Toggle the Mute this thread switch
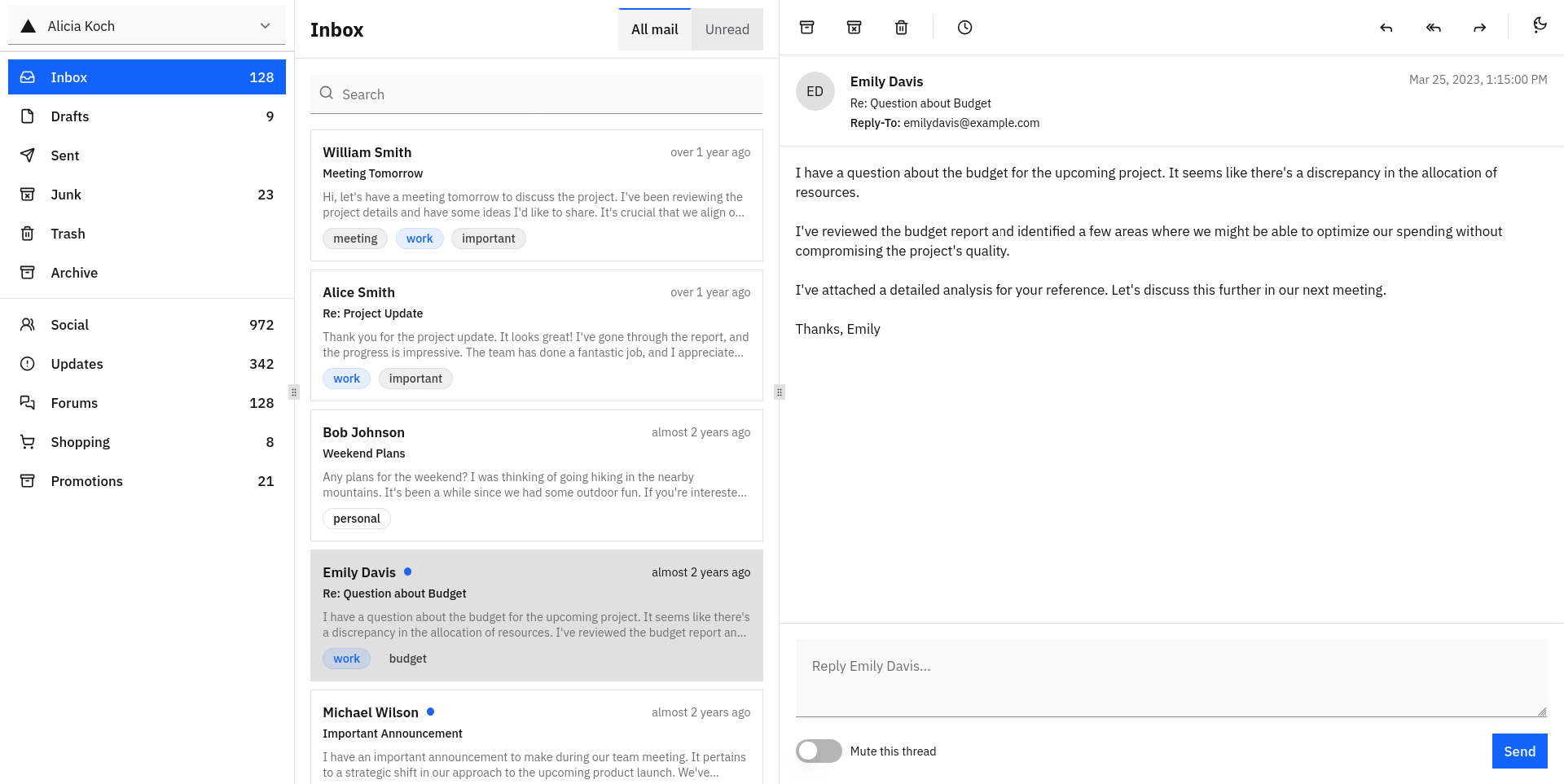This screenshot has width=1564, height=784. click(x=819, y=751)
